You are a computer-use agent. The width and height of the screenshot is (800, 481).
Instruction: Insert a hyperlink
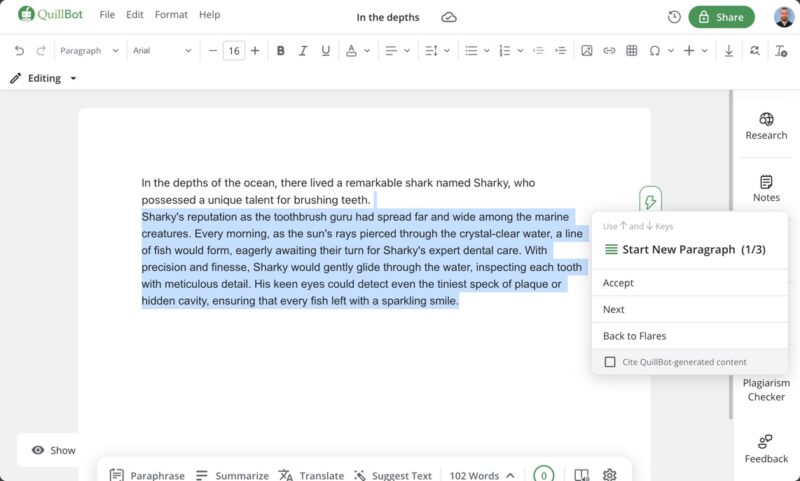pyautogui.click(x=609, y=50)
